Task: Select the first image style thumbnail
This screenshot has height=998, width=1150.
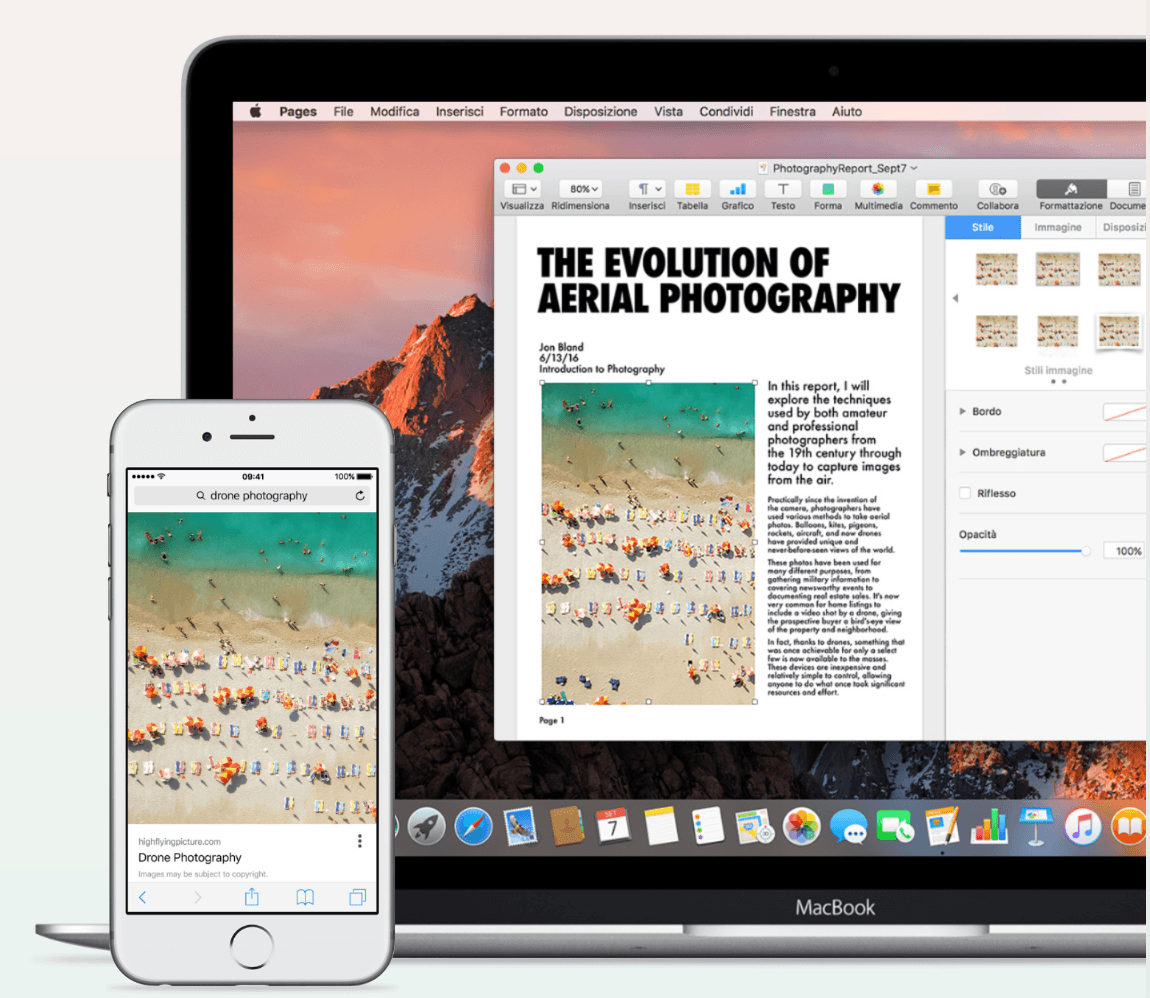Action: click(997, 269)
